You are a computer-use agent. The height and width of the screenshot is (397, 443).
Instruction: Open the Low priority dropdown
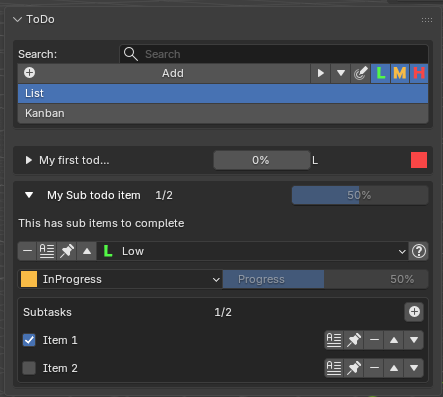click(x=253, y=251)
